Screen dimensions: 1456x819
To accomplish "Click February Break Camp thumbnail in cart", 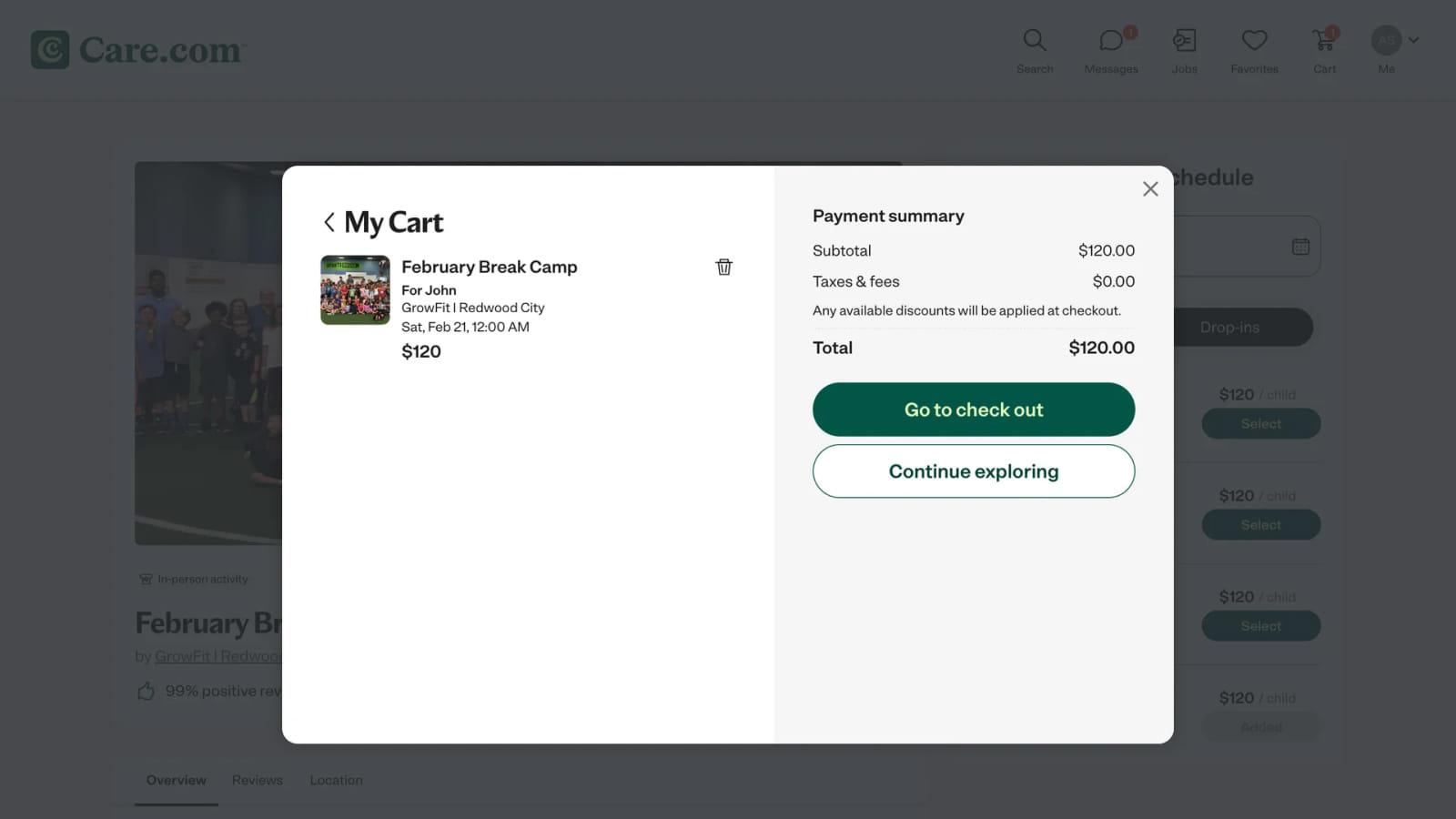I will [x=355, y=290].
